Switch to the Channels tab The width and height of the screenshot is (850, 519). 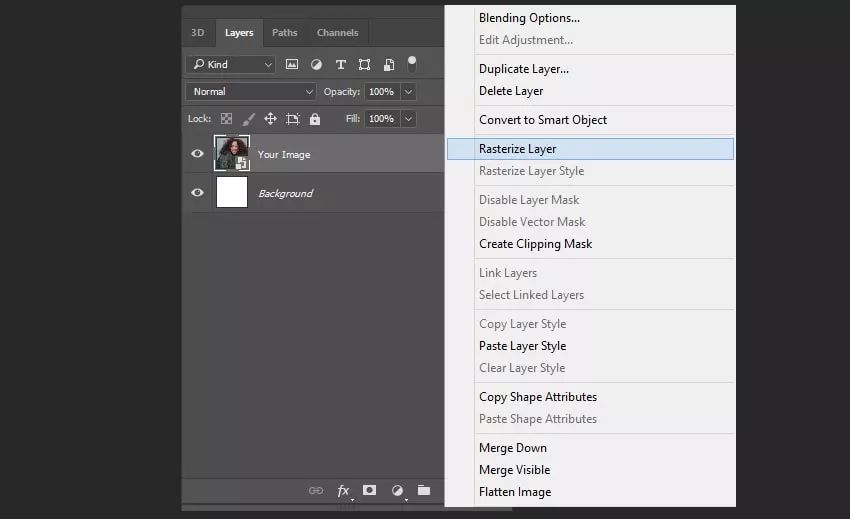[x=337, y=33]
